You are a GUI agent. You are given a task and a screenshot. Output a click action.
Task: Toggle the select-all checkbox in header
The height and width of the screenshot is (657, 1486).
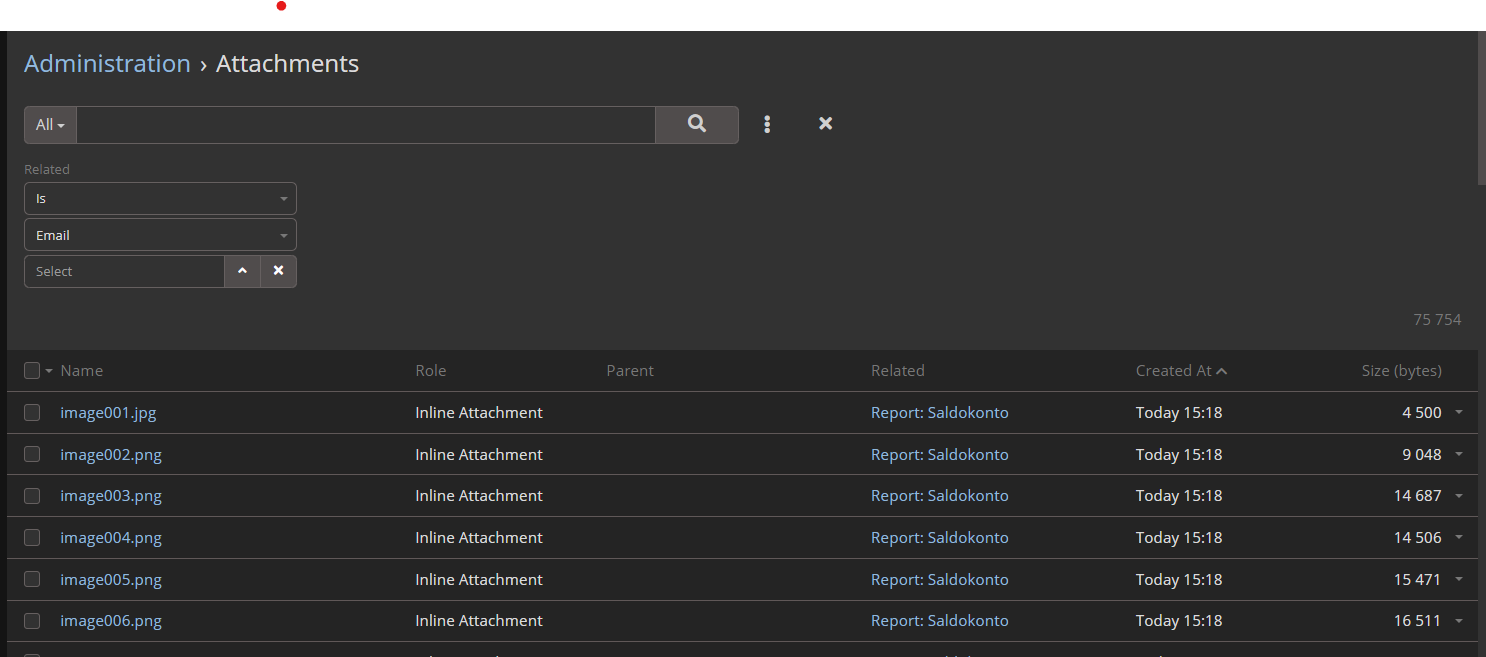[x=32, y=370]
